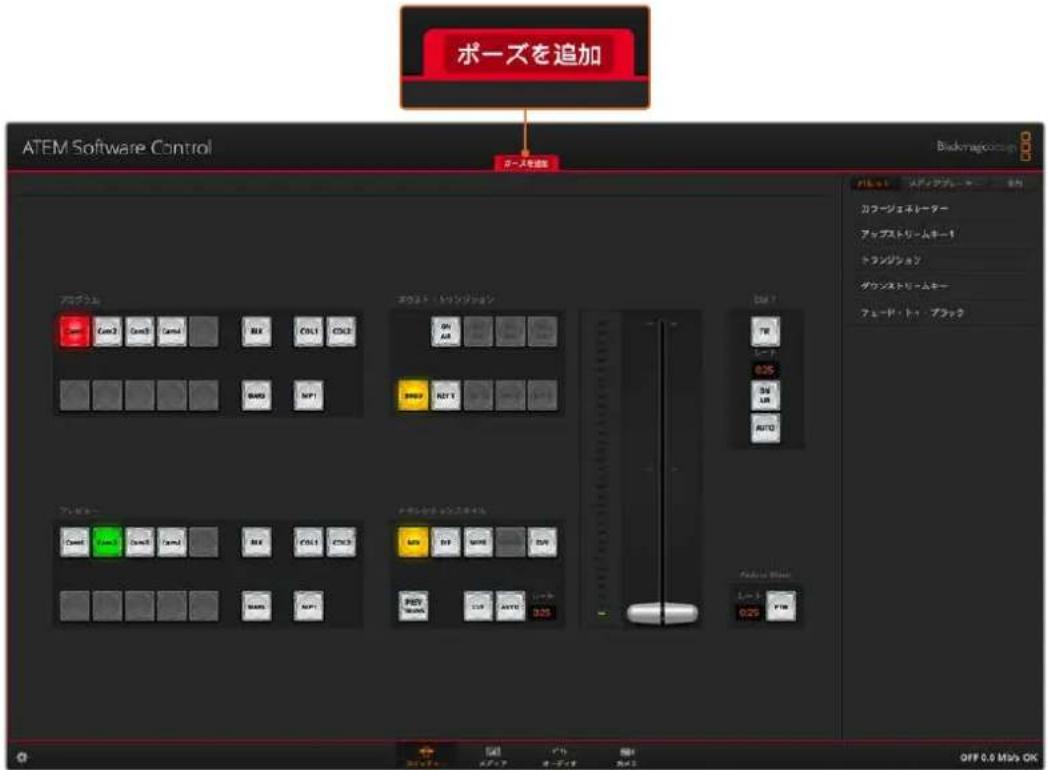
Task: Switch to the パレット tab
Action: [874, 183]
